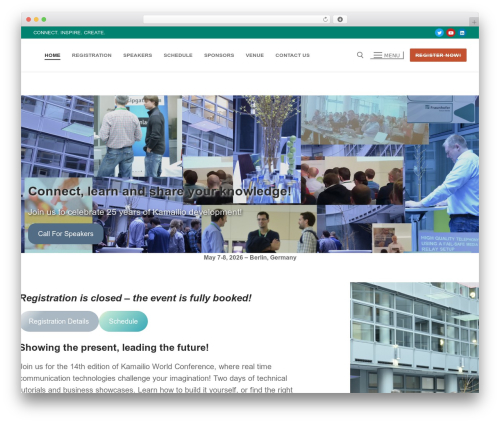Click 'Registration is closed' heading
The height and width of the screenshot is (423, 500).
point(136,298)
